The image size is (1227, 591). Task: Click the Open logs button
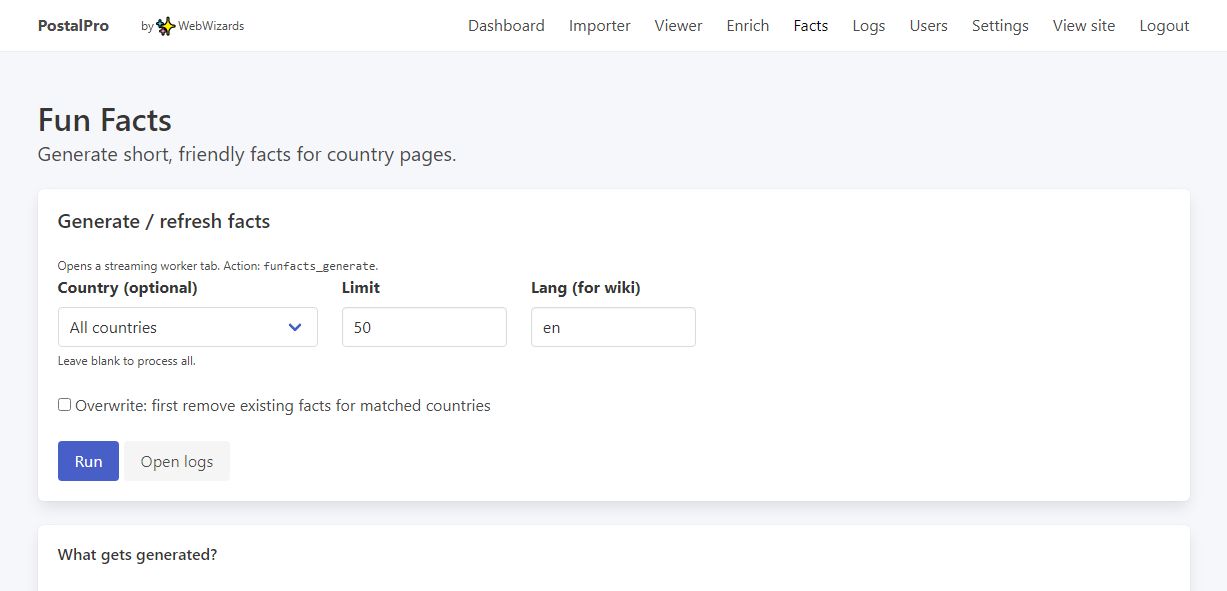click(177, 461)
